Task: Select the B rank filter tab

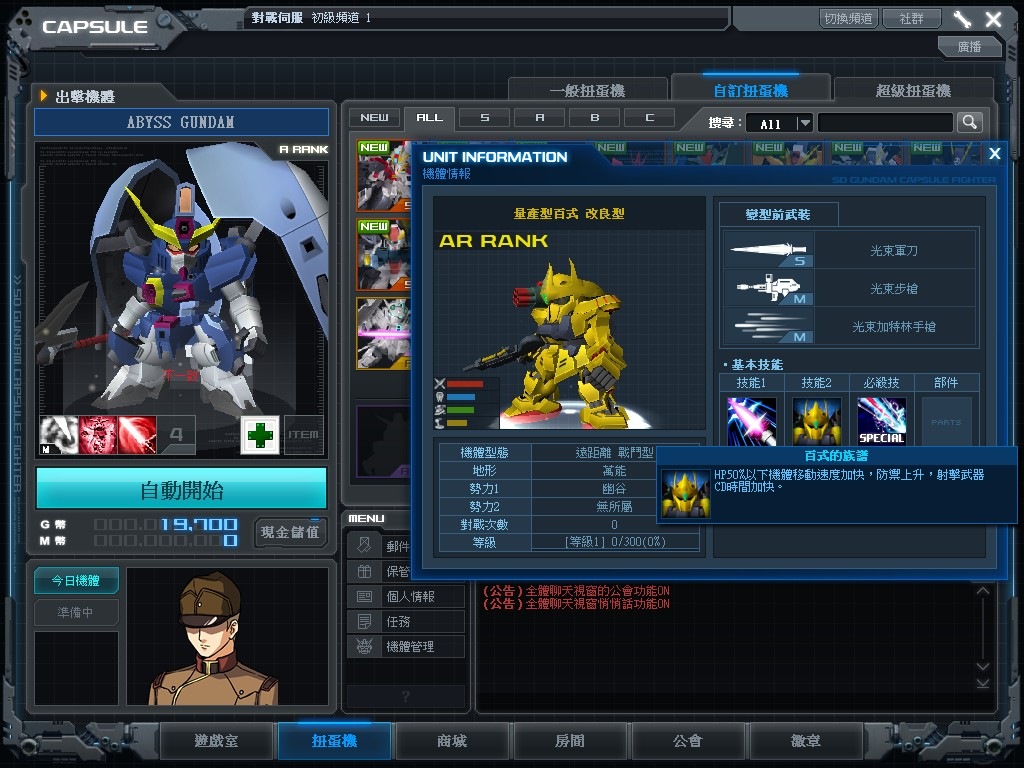Action: click(x=594, y=118)
